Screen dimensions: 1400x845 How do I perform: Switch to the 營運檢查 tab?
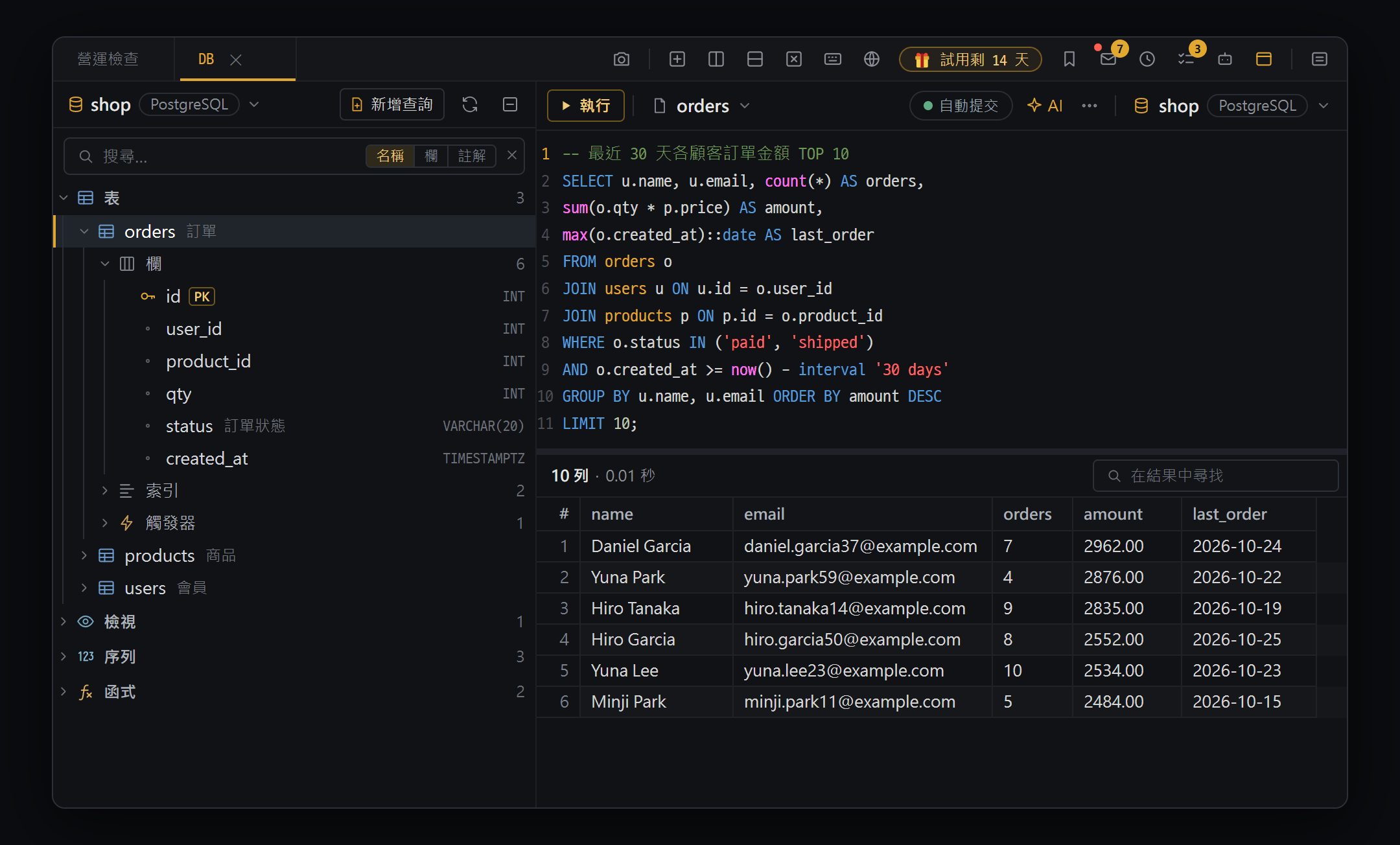[x=108, y=59]
